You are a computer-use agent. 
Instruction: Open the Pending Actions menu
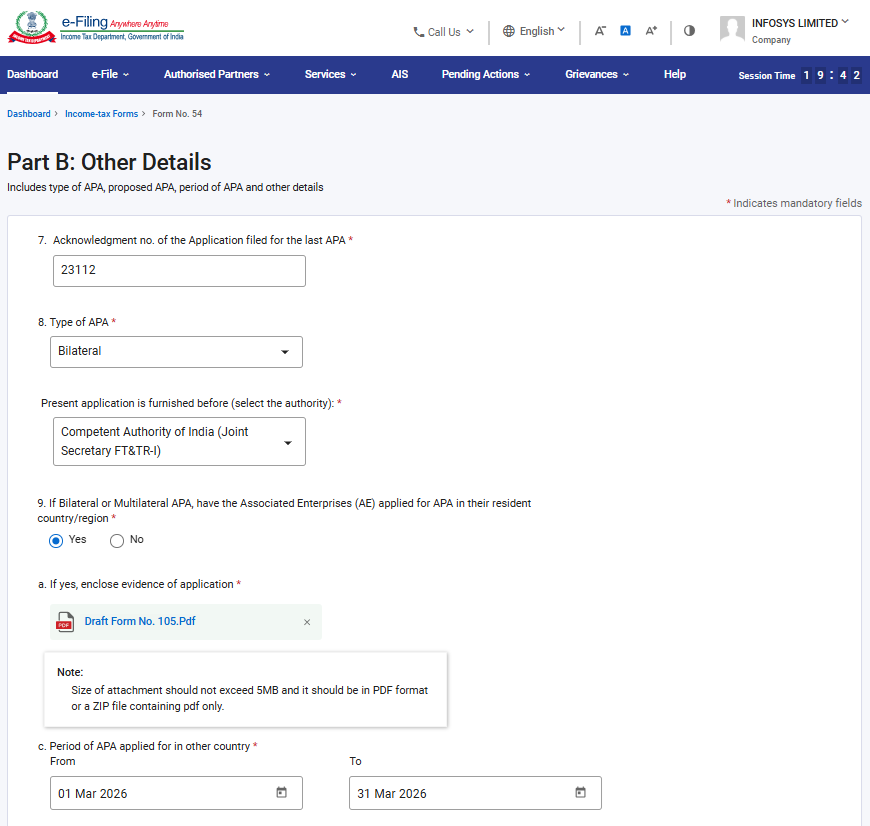click(485, 74)
